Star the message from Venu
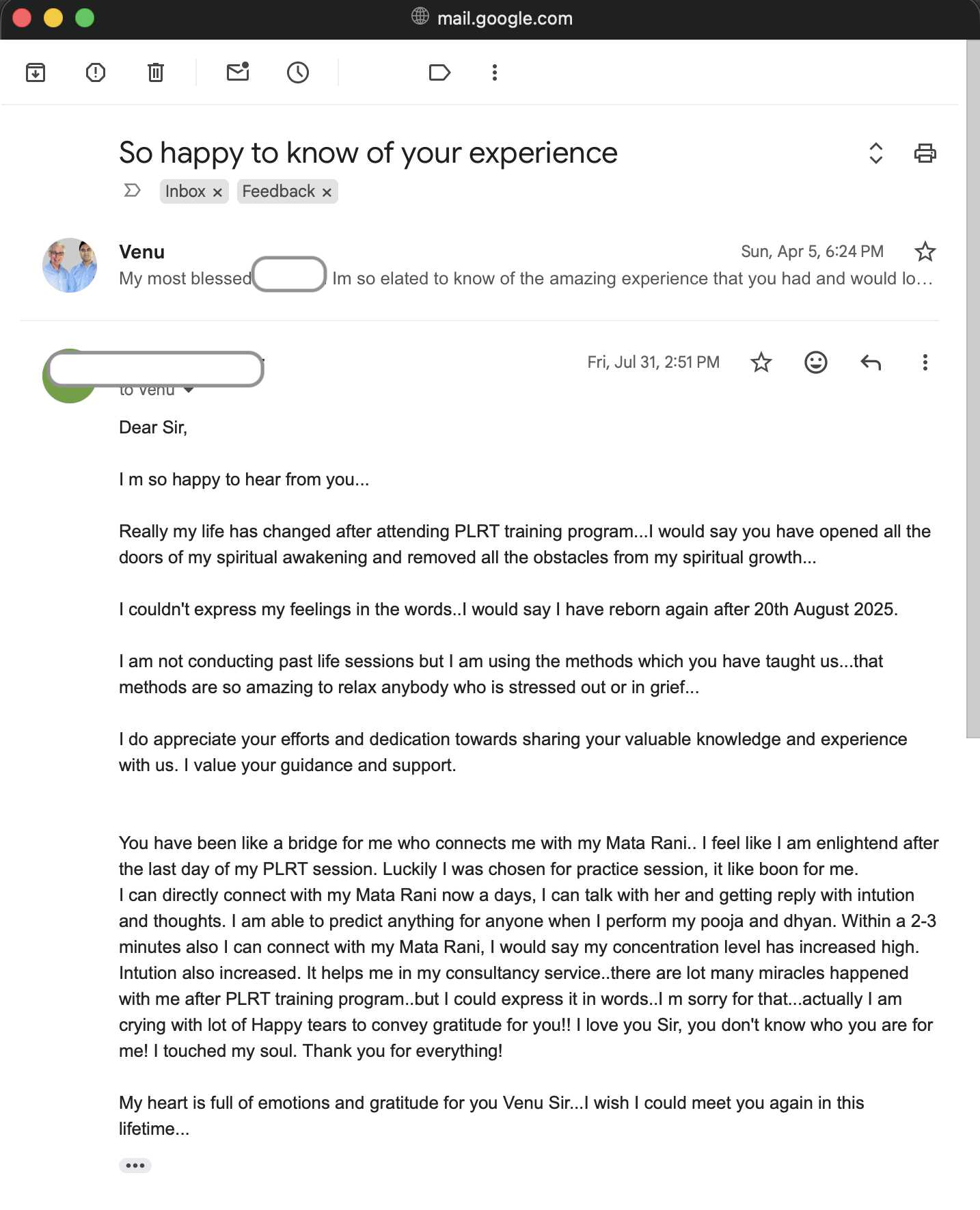This screenshot has width=980, height=1210. [925, 252]
